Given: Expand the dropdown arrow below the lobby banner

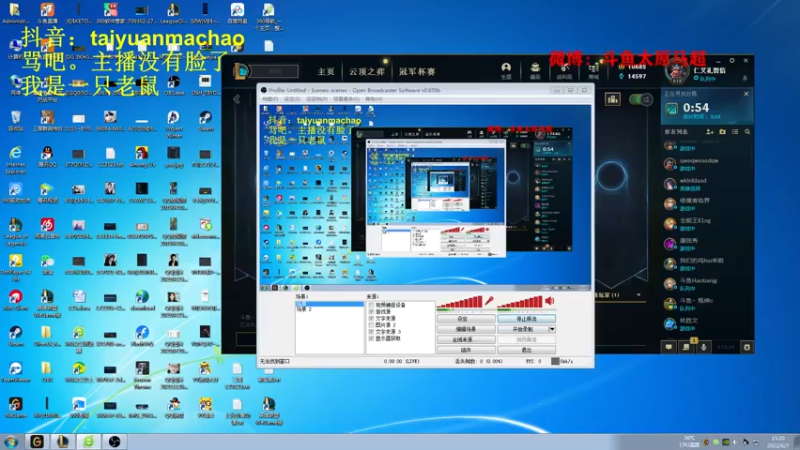Looking at the screenshot, I should 638,295.
